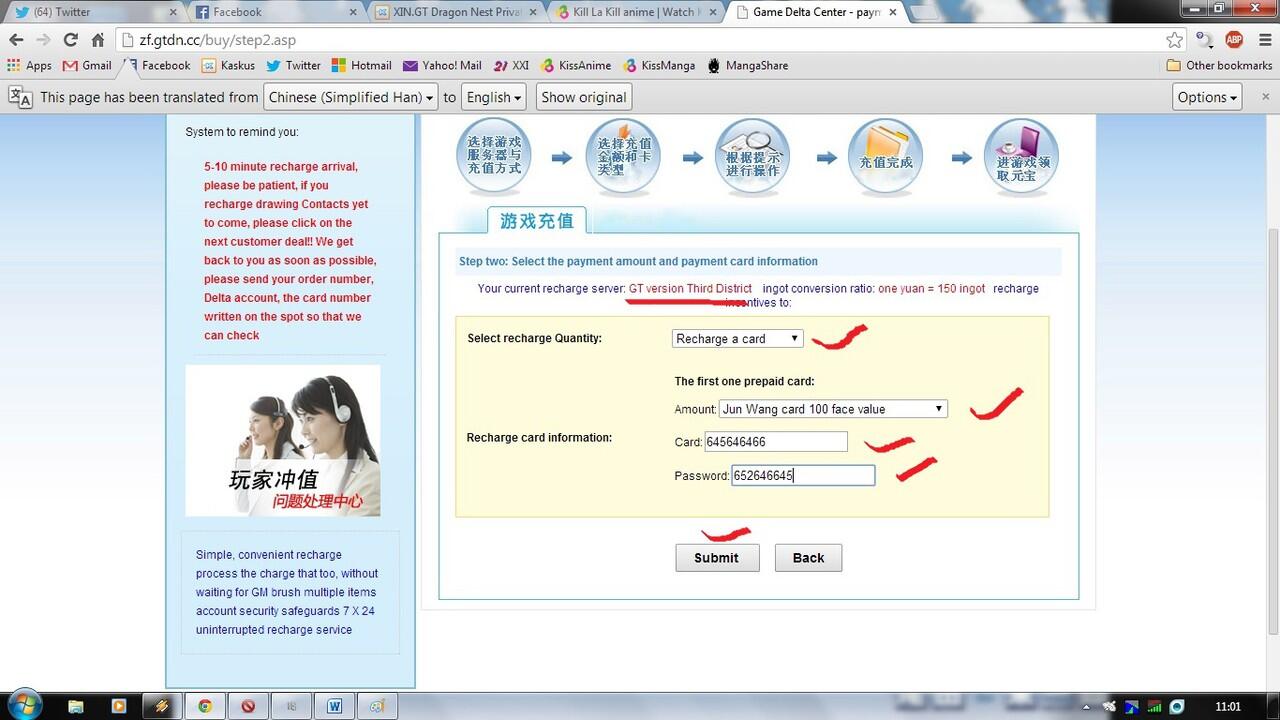Click the Adblock Plus icon in the address bar
The image size is (1280, 720).
(1234, 40)
